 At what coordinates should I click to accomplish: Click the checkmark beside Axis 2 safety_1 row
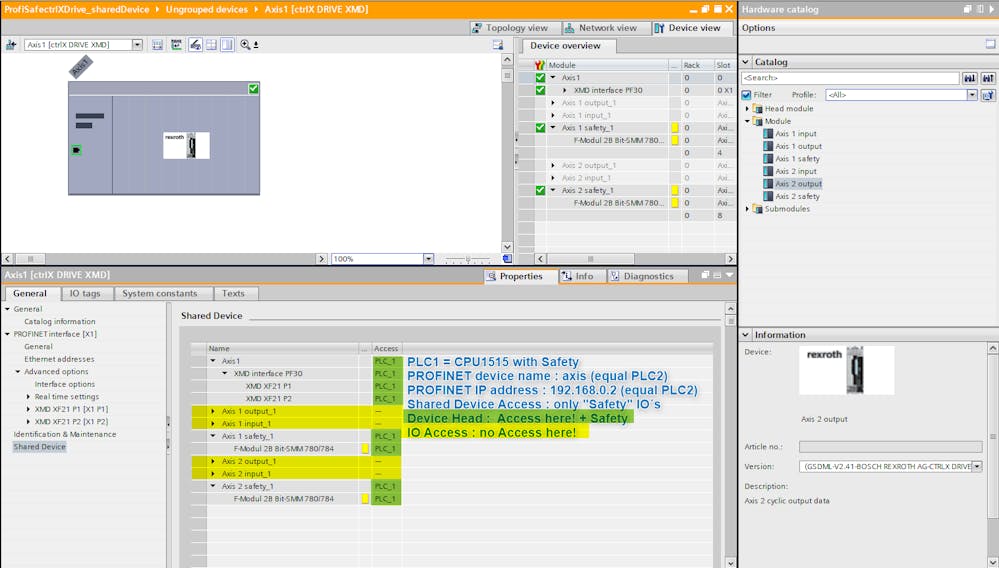tap(540, 190)
